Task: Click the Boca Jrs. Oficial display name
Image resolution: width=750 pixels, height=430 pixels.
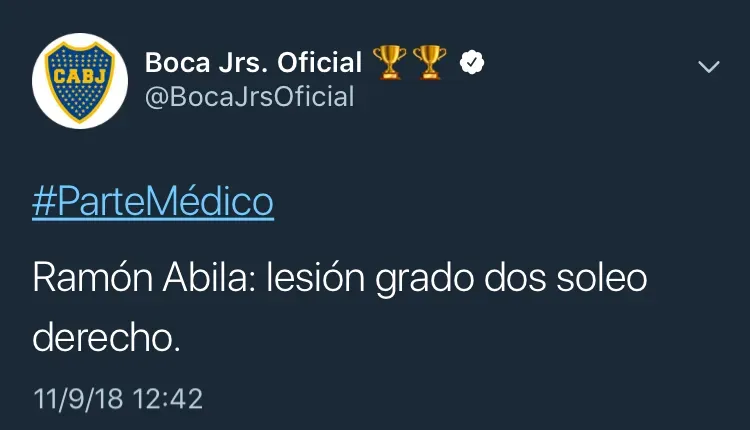Action: [253, 63]
